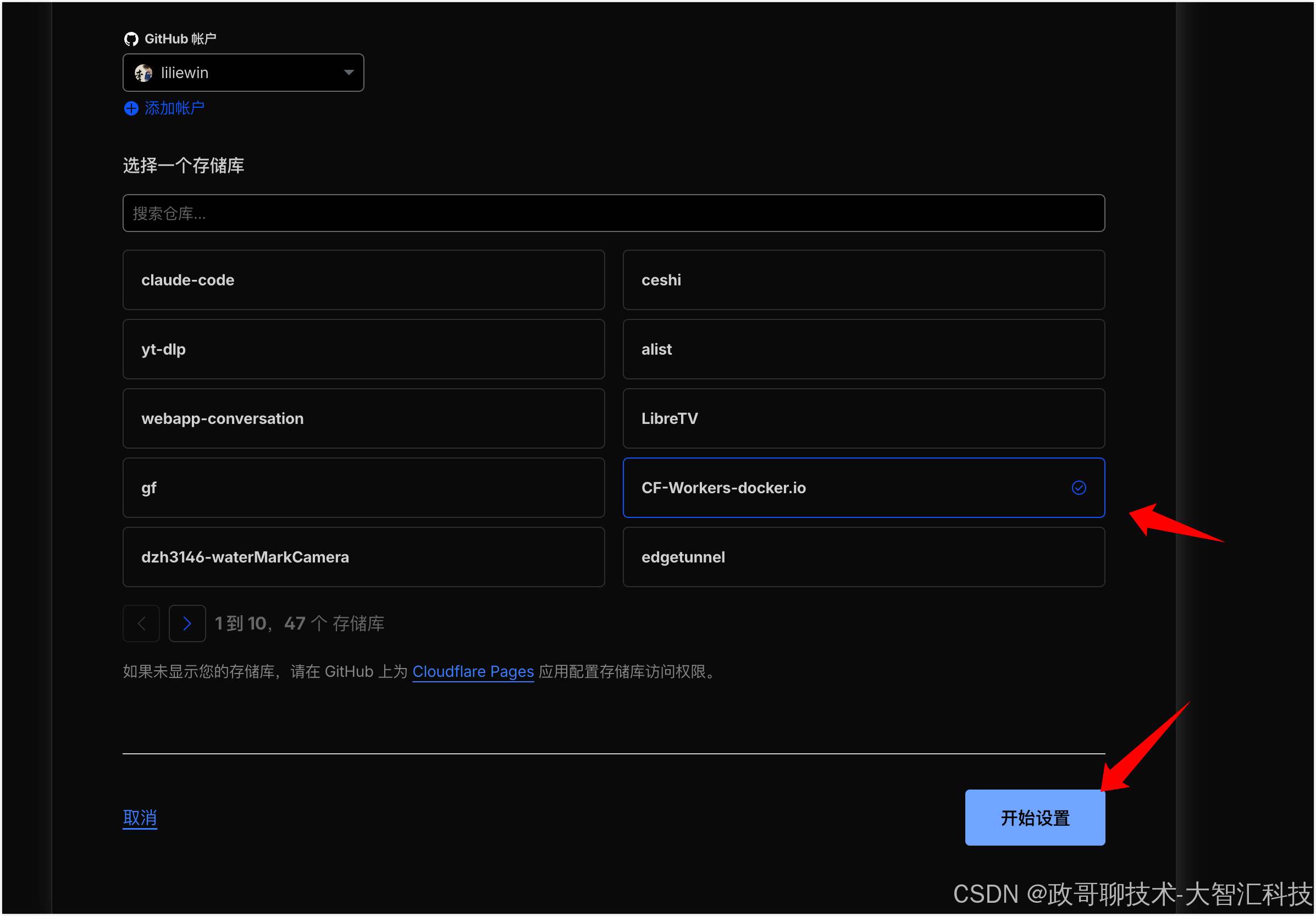
Task: Click the GitHub 帐户 label
Action: pyautogui.click(x=180, y=39)
